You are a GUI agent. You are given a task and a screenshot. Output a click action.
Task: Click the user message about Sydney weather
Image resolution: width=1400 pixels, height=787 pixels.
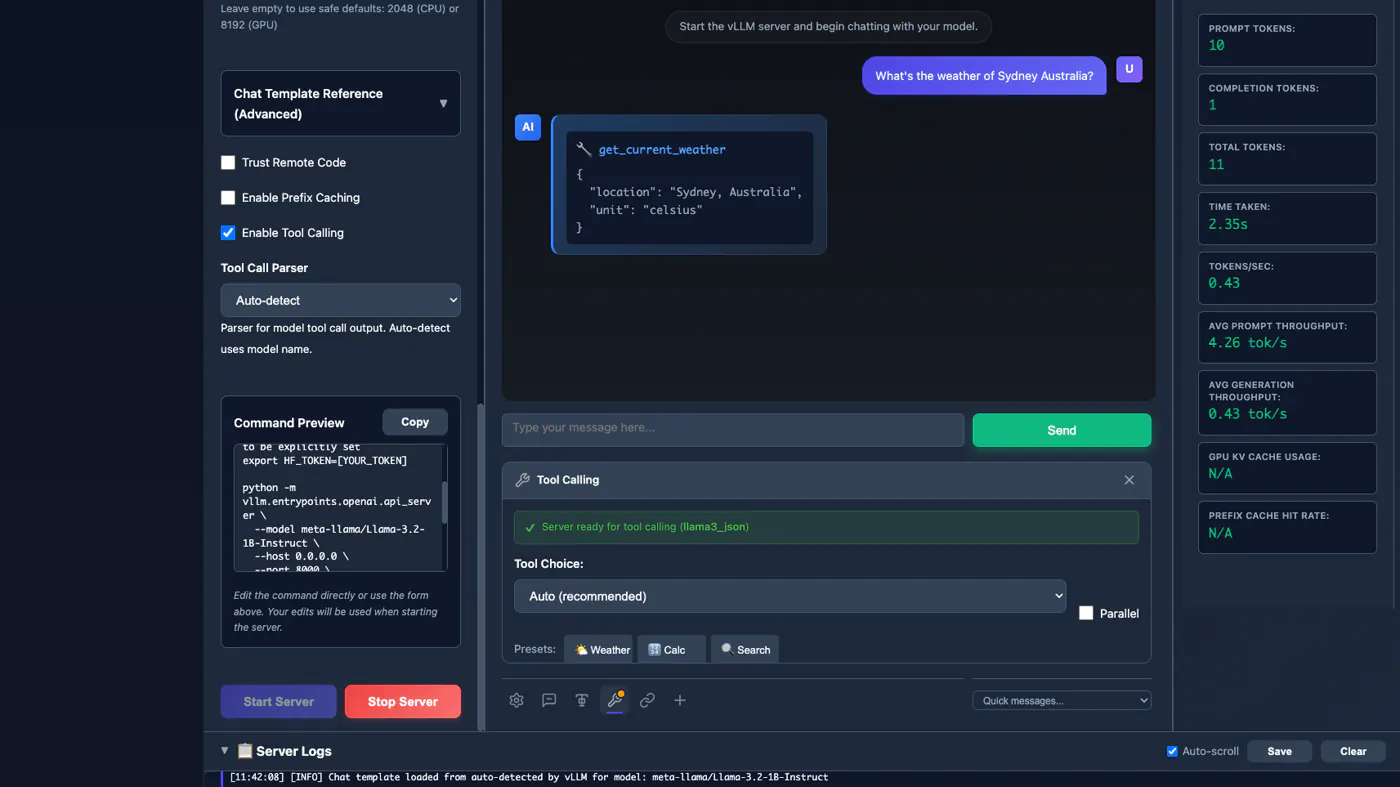pyautogui.click(x=984, y=76)
